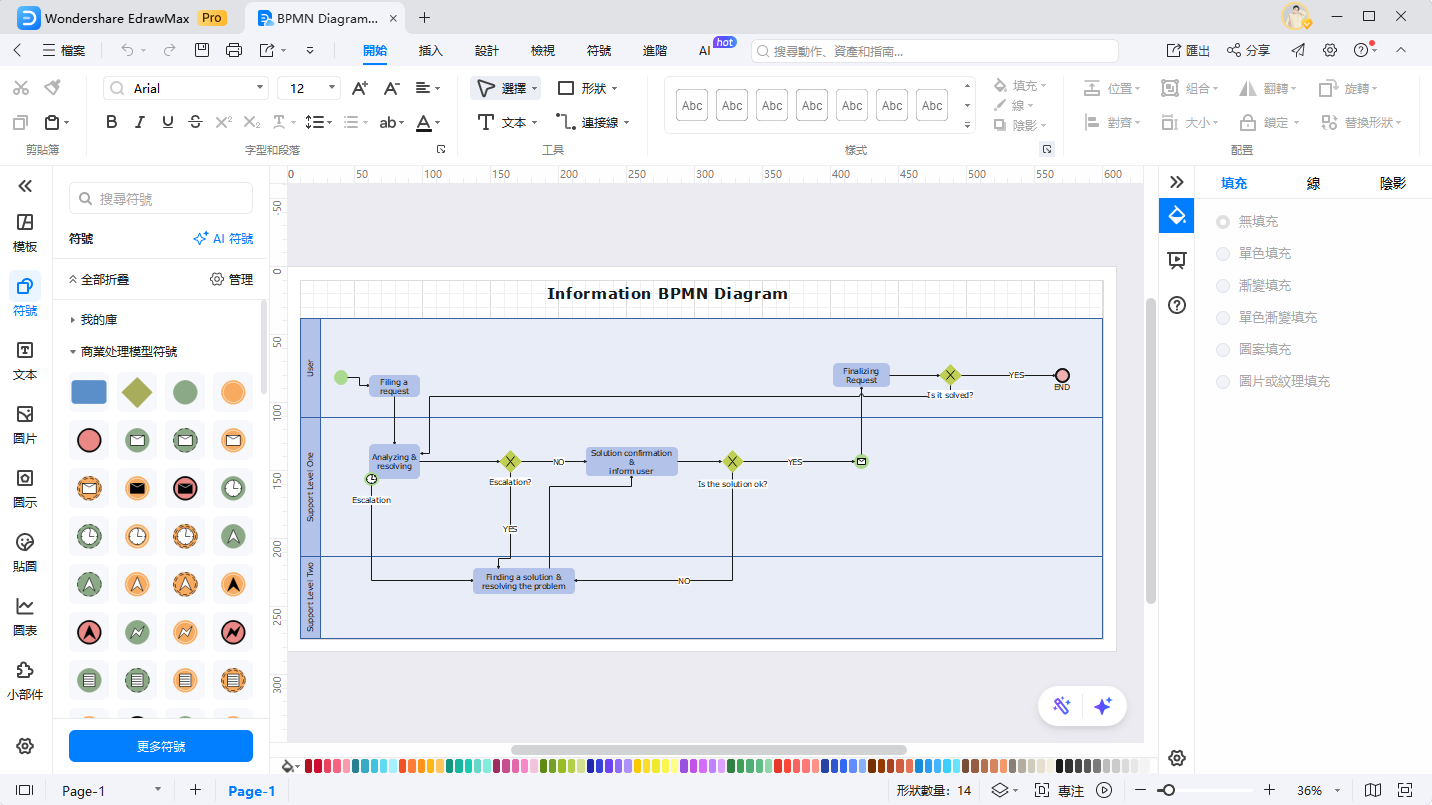1432x805 pixels.
Task: Switch to the Shadow tab in right panel
Action: point(1392,183)
